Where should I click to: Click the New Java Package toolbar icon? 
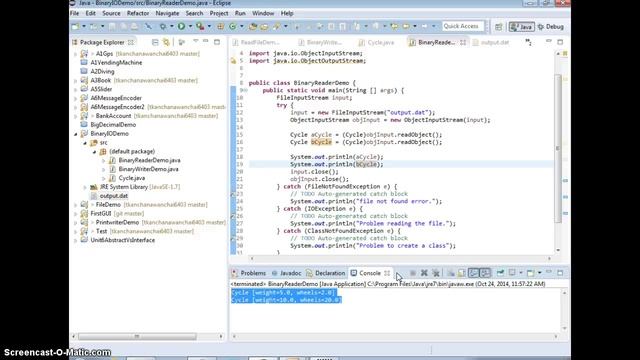220,27
